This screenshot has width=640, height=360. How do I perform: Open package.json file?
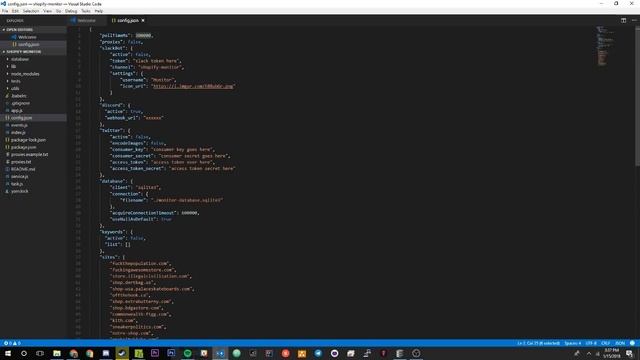(33, 147)
